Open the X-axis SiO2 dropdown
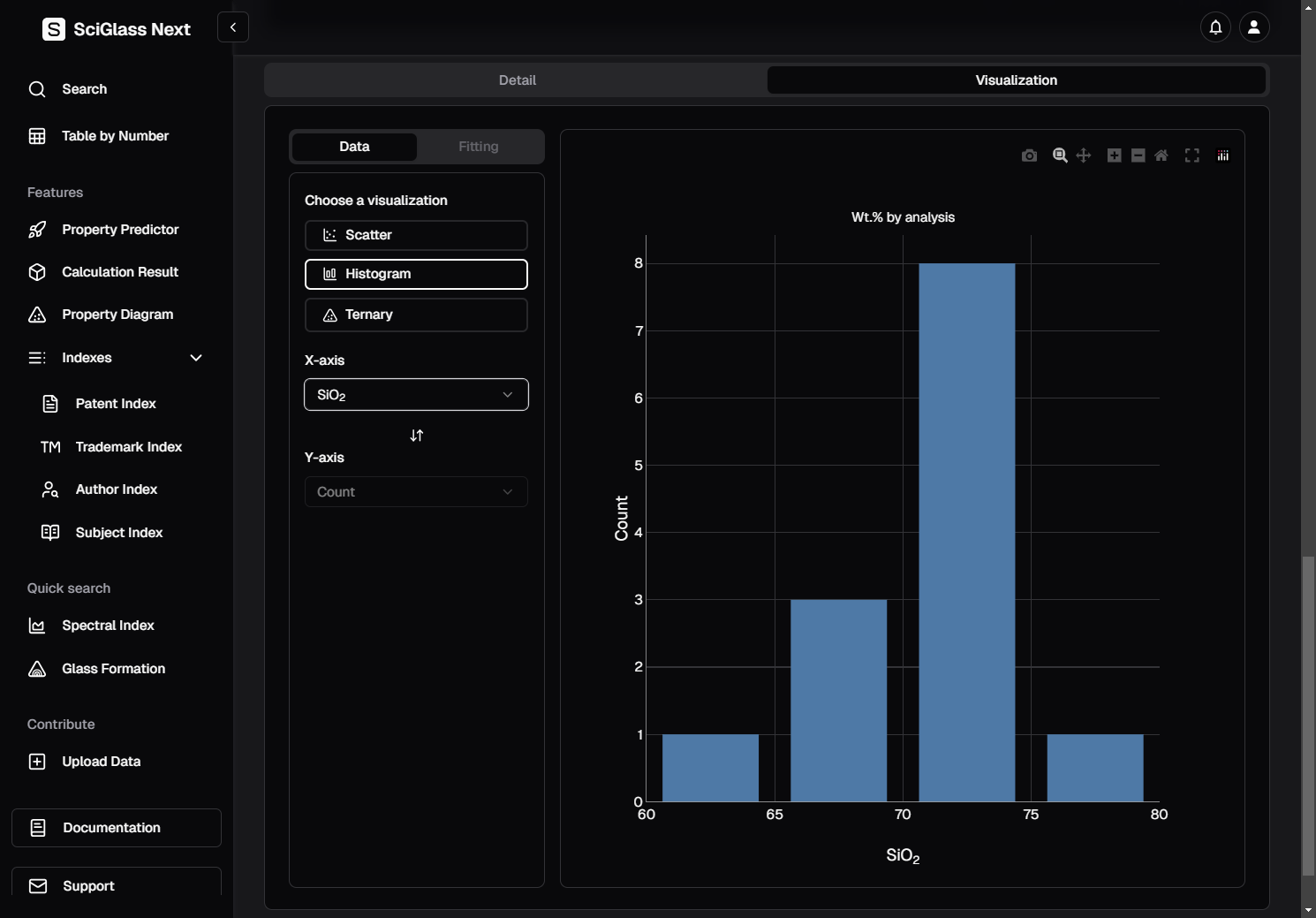Screen dimensions: 1316x918 pyautogui.click(x=416, y=395)
